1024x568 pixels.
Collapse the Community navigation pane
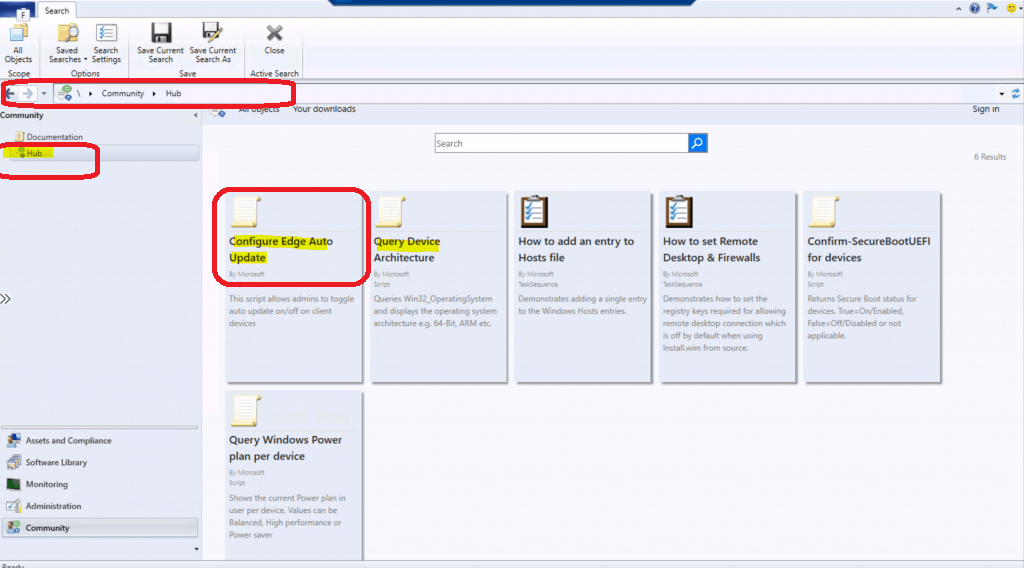[195, 116]
